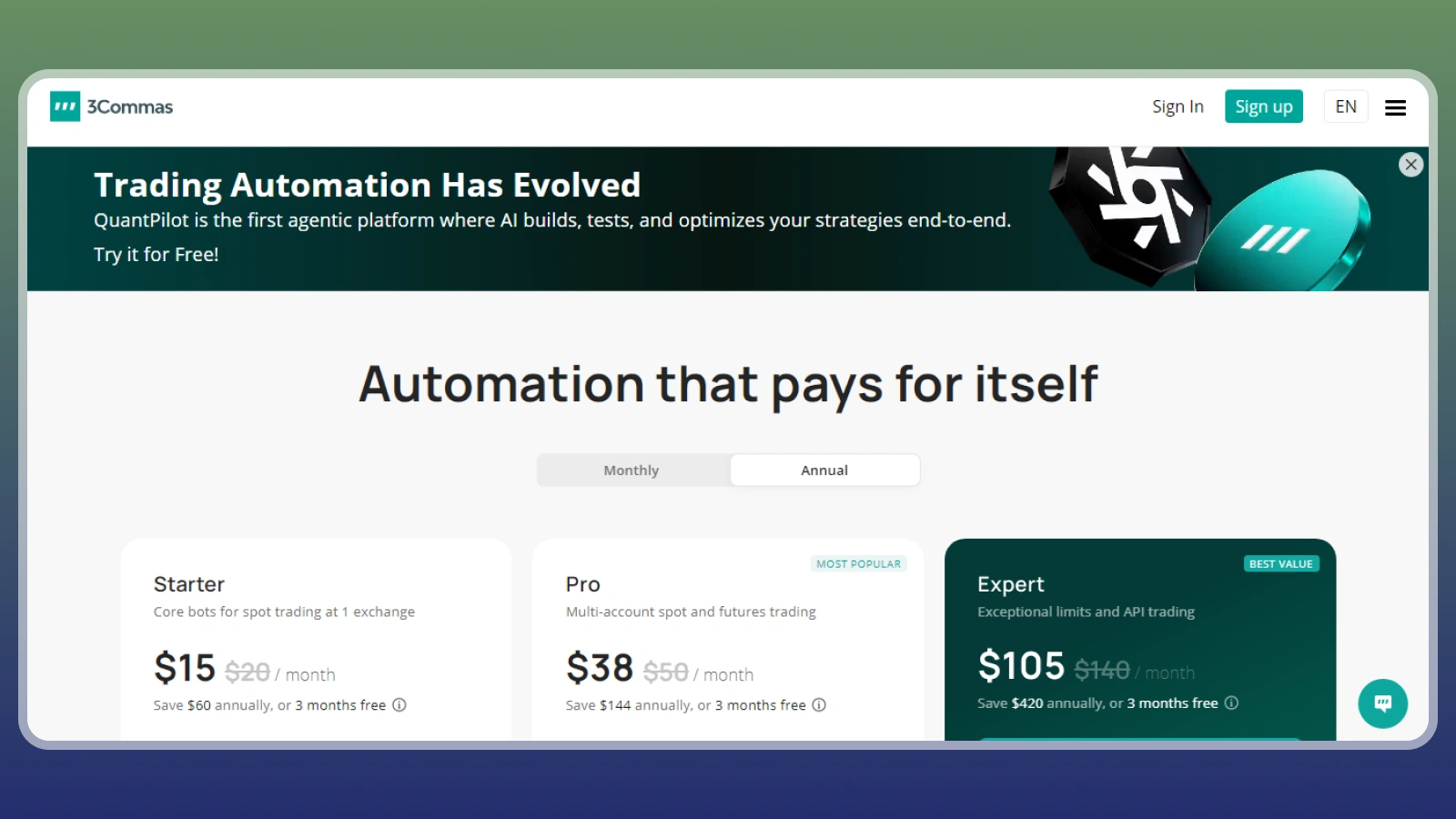Screen dimensions: 1456x819
Task: Click 'Save $144 annually' text
Action: click(629, 705)
